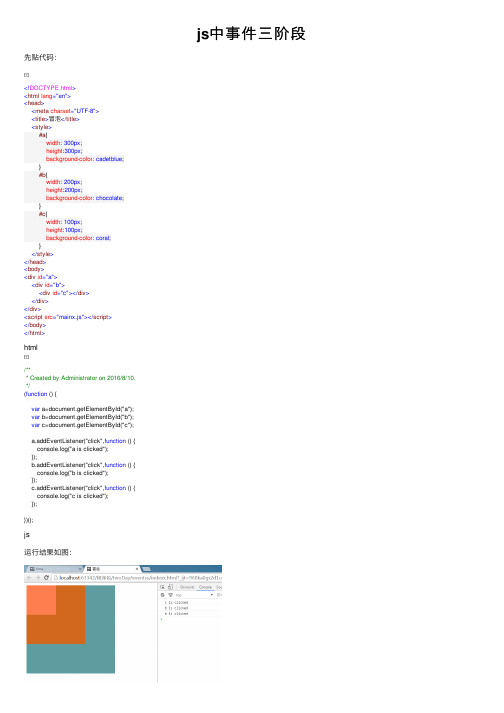
Task: Click the browser forward arrow in the embedded screenshot
Action: (x=38, y=577)
